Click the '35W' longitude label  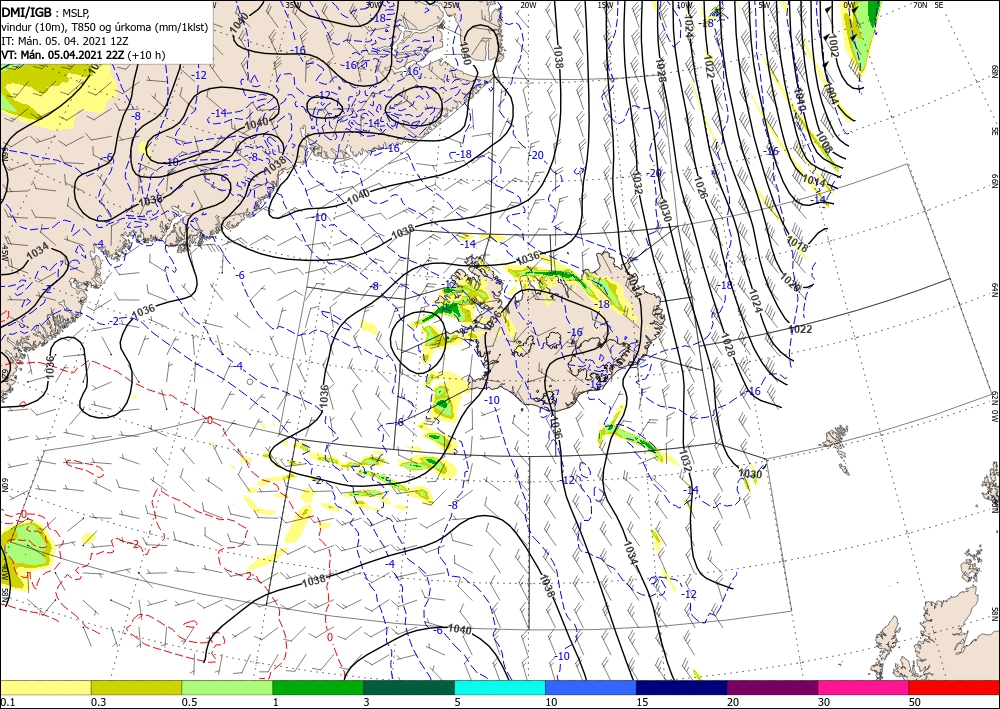point(292,5)
